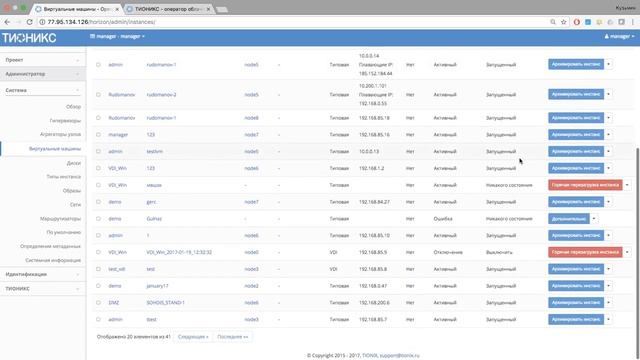Open a new browser tab

[x=222, y=9]
